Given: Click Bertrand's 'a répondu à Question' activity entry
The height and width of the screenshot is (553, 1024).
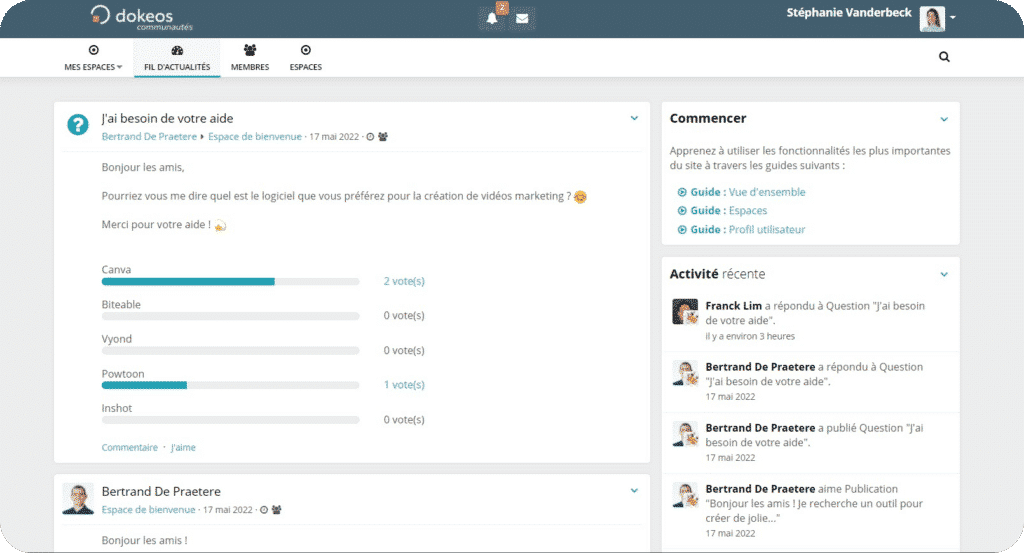Looking at the screenshot, I should tap(810, 381).
